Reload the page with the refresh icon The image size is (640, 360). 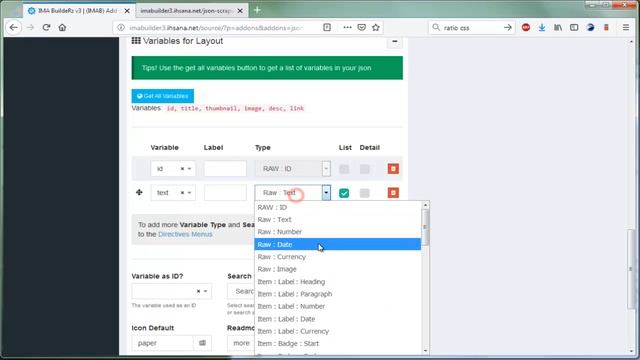tap(46, 27)
